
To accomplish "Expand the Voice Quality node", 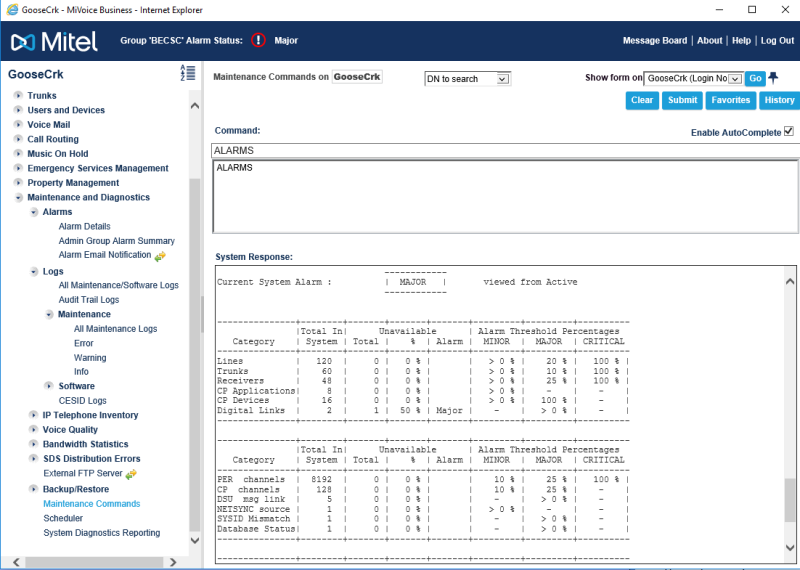I will coord(34,430).
